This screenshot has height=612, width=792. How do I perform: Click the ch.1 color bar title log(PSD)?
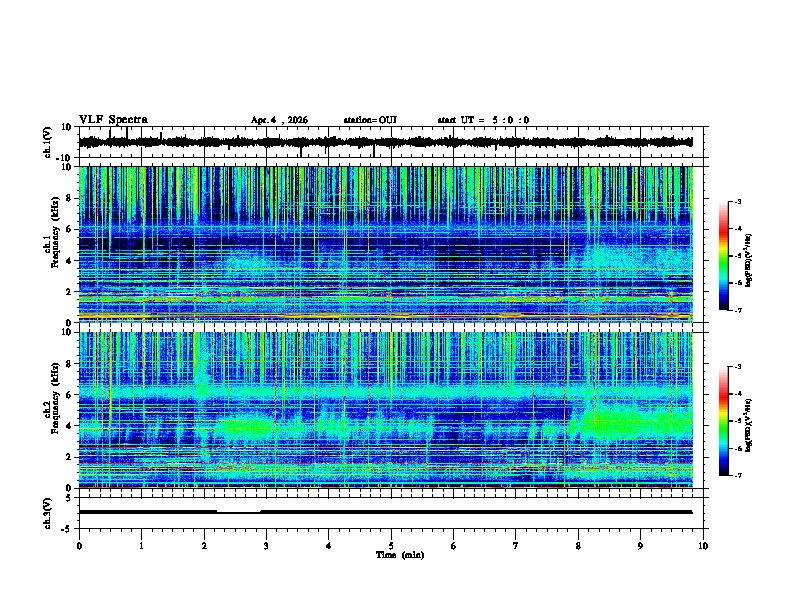click(748, 260)
